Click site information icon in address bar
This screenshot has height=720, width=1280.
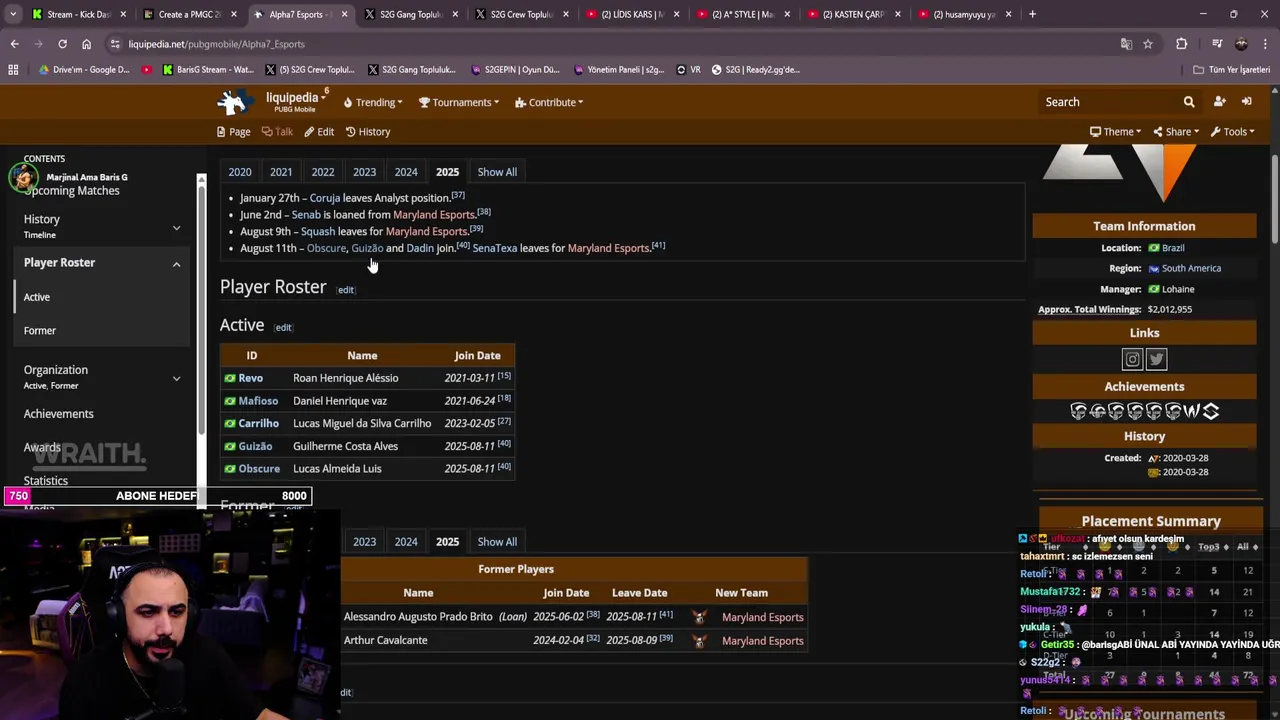point(115,44)
